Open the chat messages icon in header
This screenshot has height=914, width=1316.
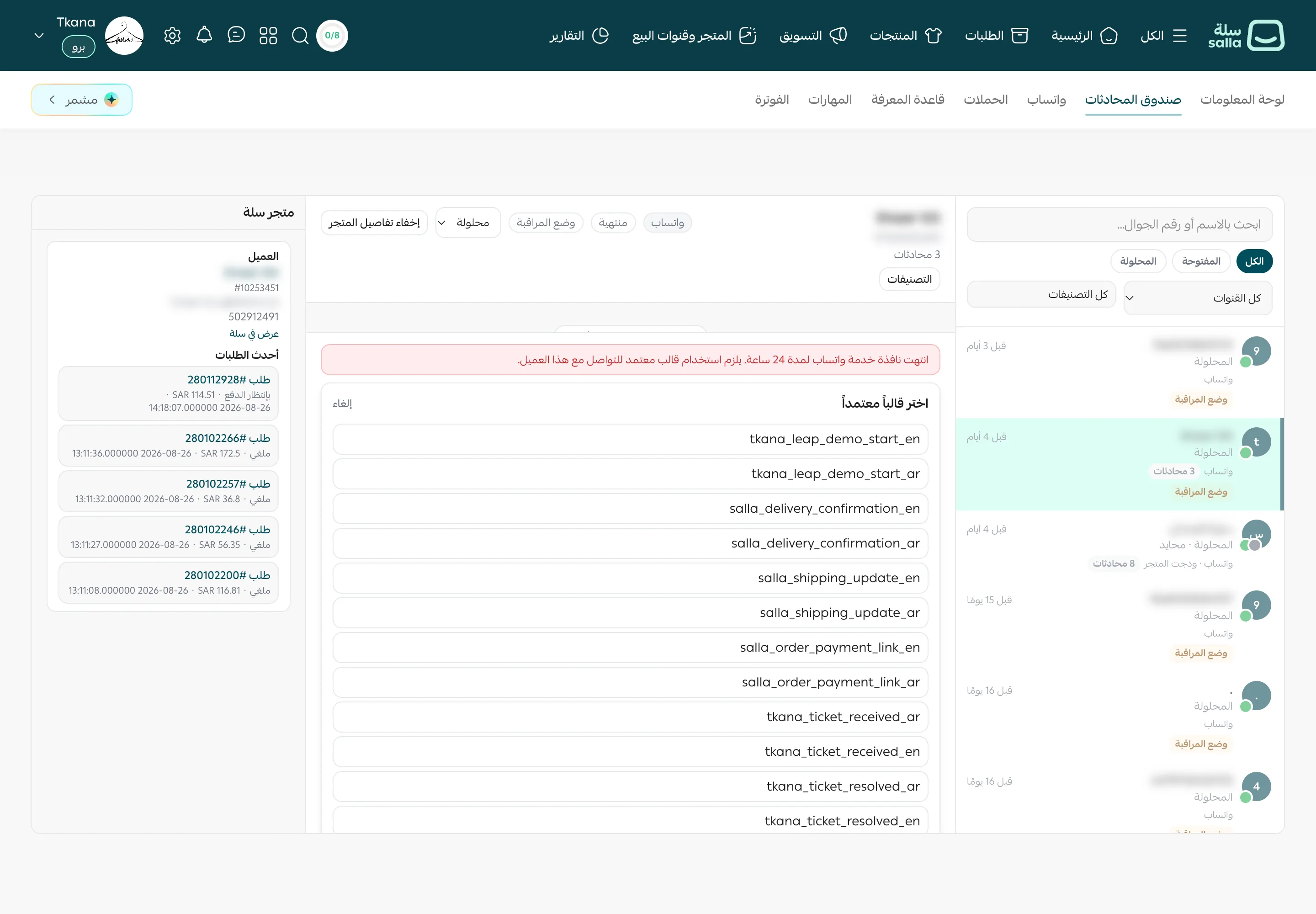coord(236,36)
